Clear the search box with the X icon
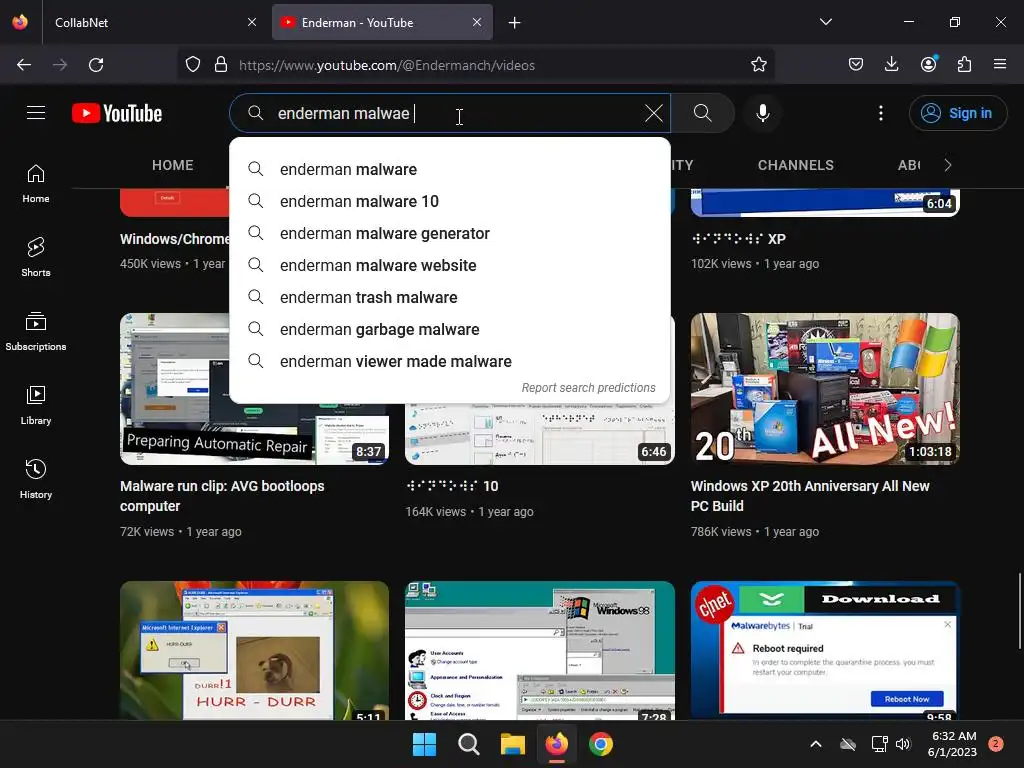Screen dimensions: 1024x768 (x=653, y=113)
